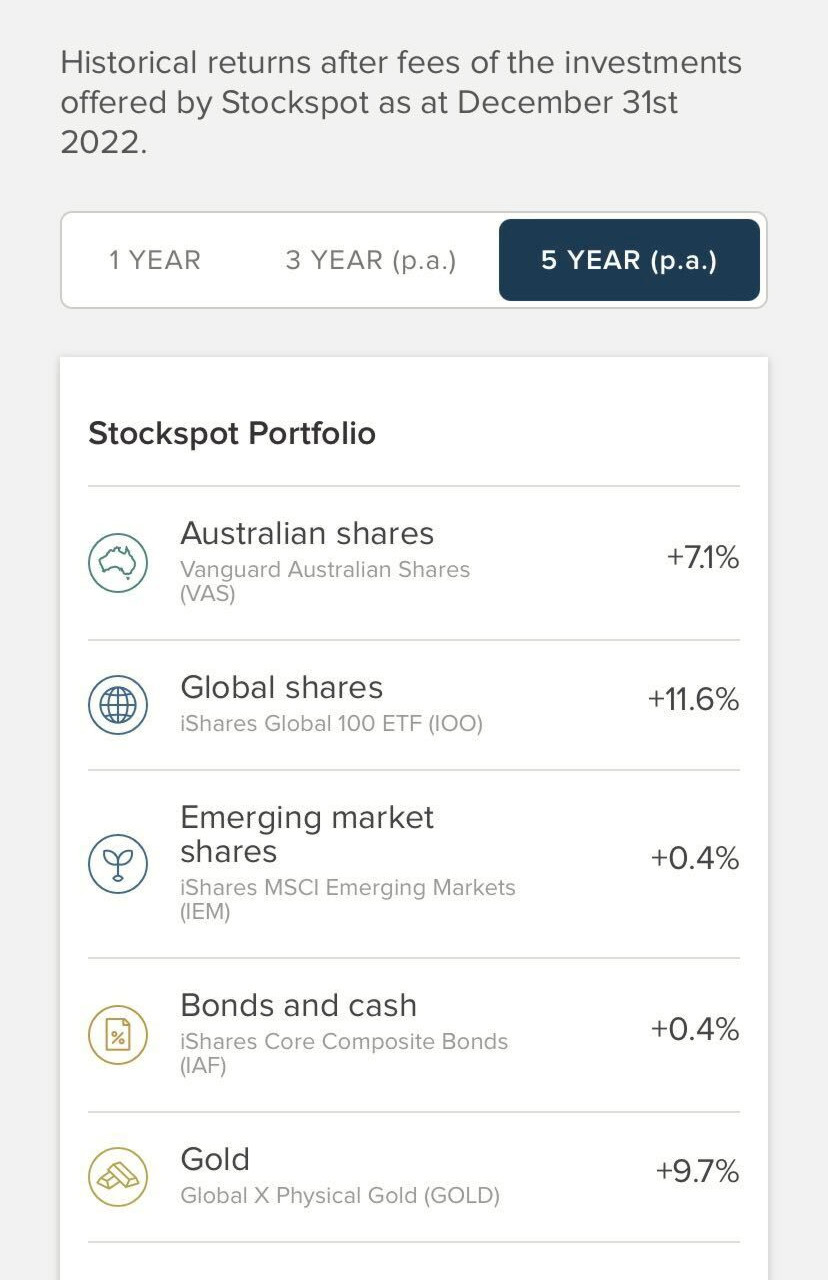The width and height of the screenshot is (828, 1280).
Task: Click Vanguard Australian Shares (VAS) subtitle
Action: [x=325, y=581]
